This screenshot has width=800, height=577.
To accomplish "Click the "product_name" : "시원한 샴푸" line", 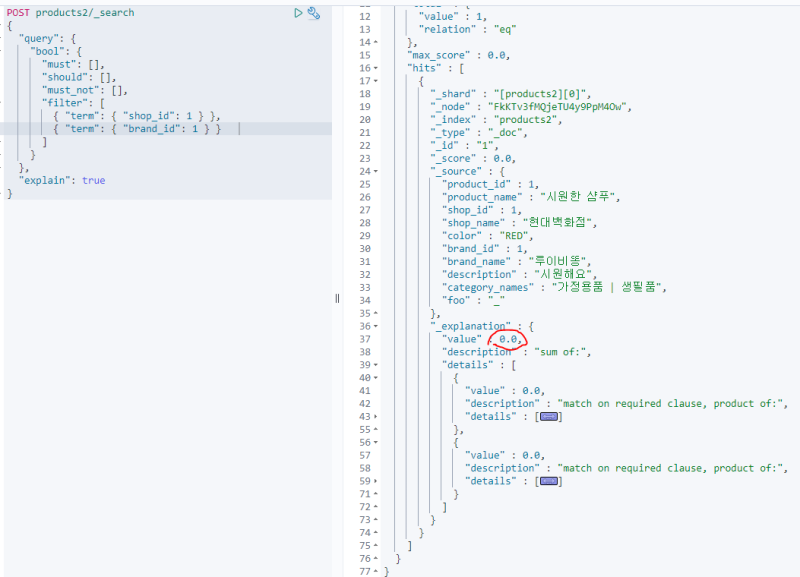I will pos(531,197).
